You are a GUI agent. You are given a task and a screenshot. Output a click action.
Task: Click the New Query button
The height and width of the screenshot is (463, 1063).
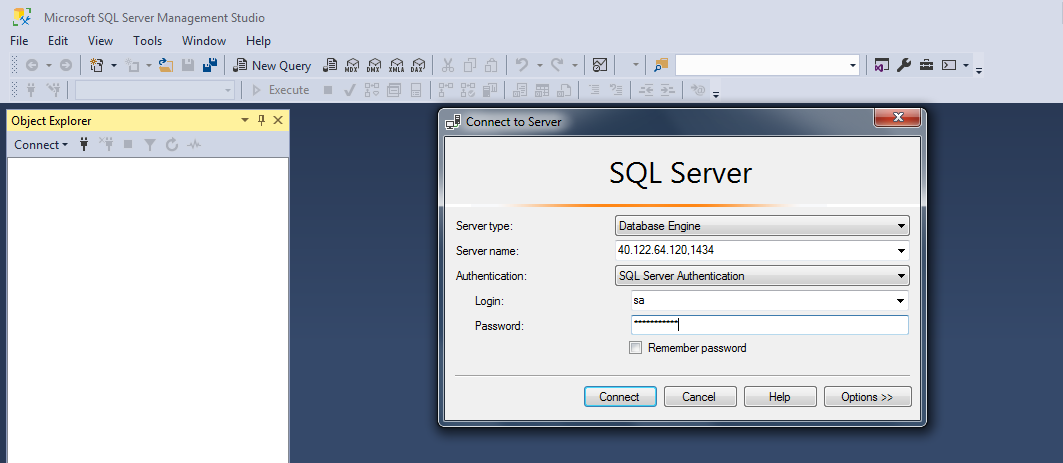pos(272,65)
